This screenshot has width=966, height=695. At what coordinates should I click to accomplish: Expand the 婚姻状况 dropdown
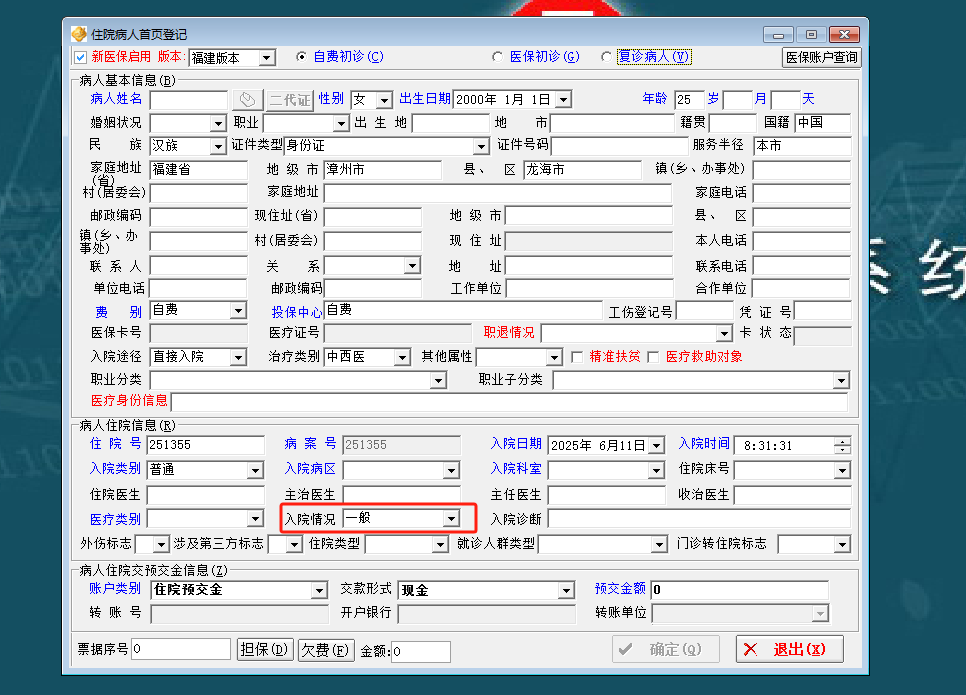click(x=218, y=123)
